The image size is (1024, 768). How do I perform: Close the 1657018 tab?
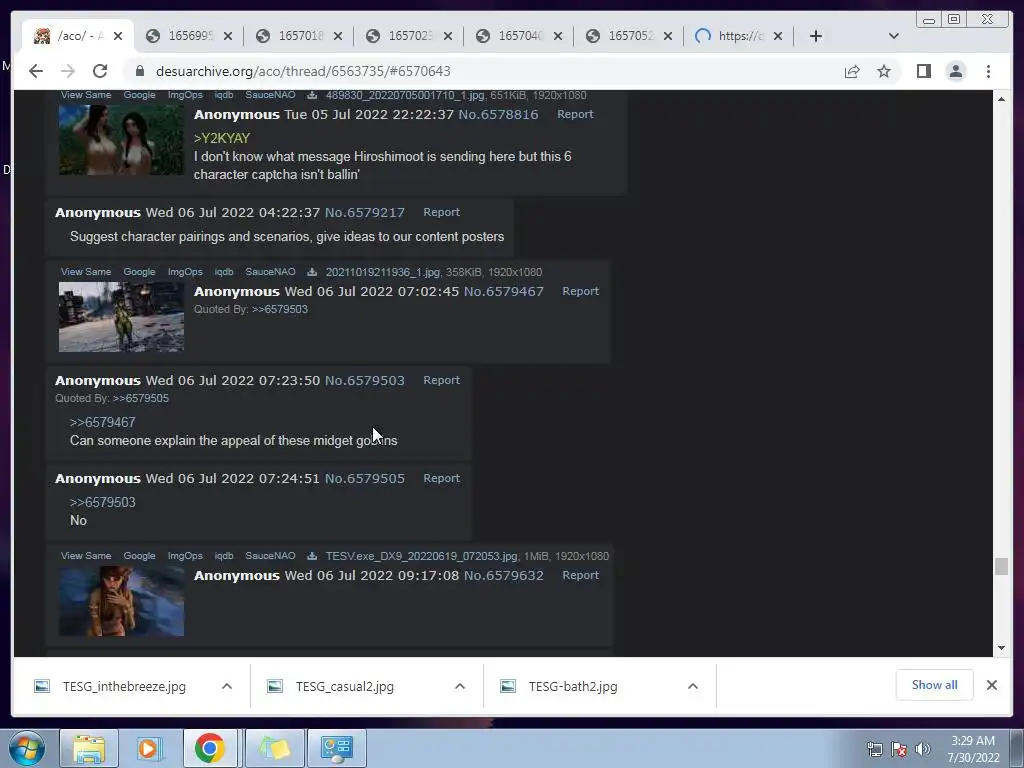click(338, 36)
